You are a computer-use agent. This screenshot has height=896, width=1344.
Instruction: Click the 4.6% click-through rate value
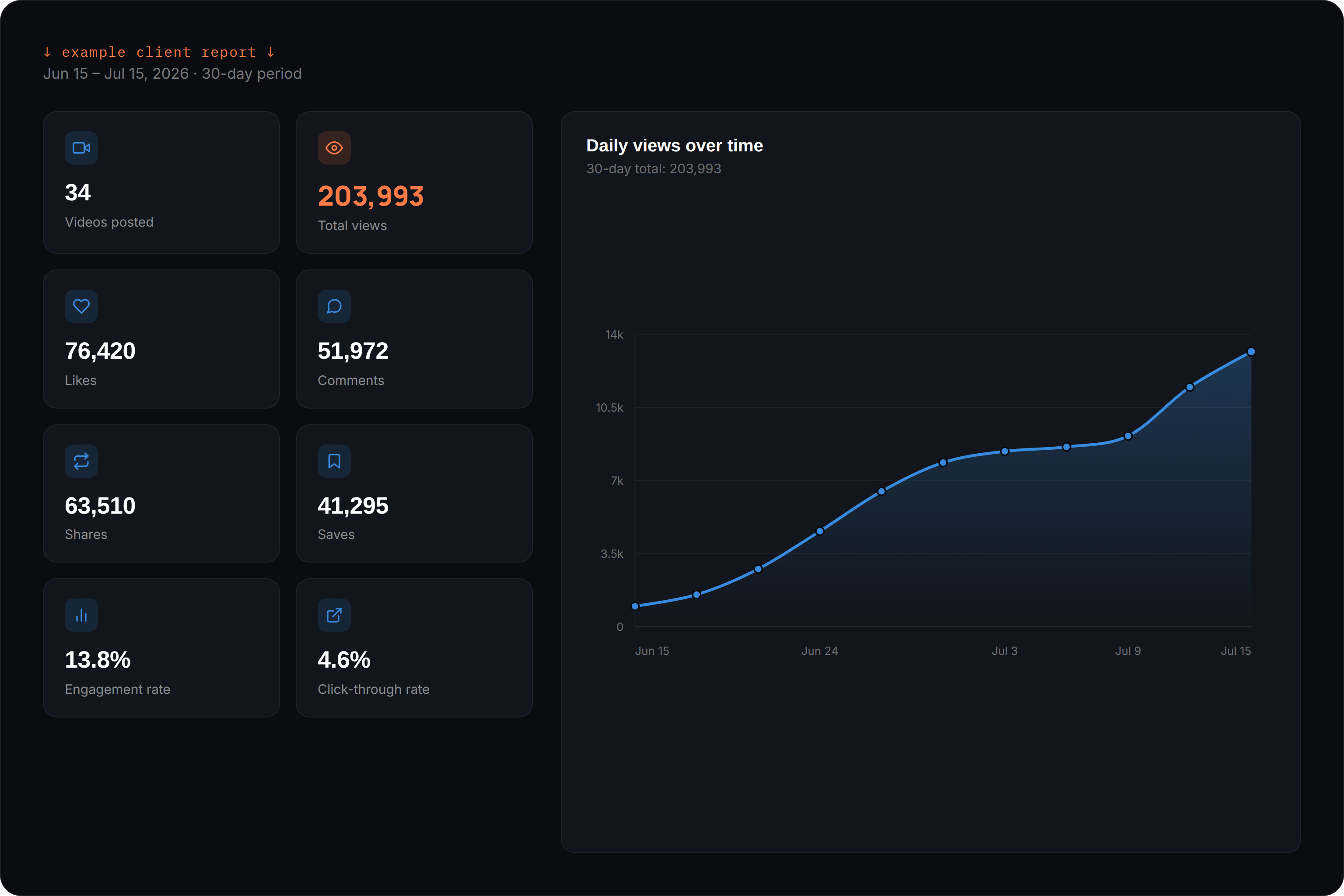point(344,660)
